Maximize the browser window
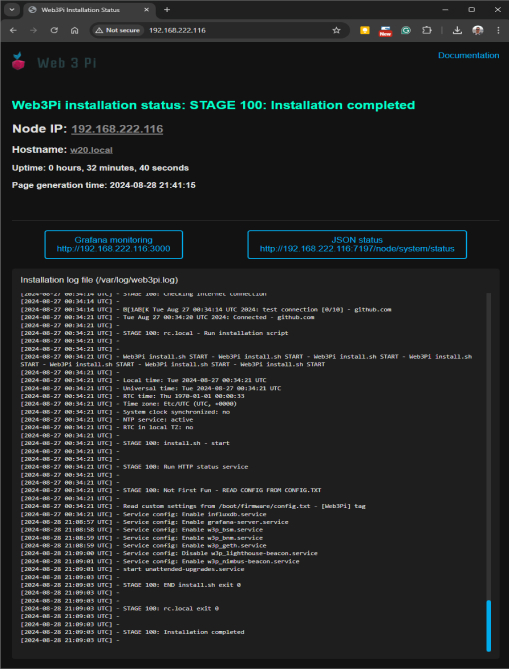Image resolution: width=509 pixels, height=669 pixels. click(471, 9)
